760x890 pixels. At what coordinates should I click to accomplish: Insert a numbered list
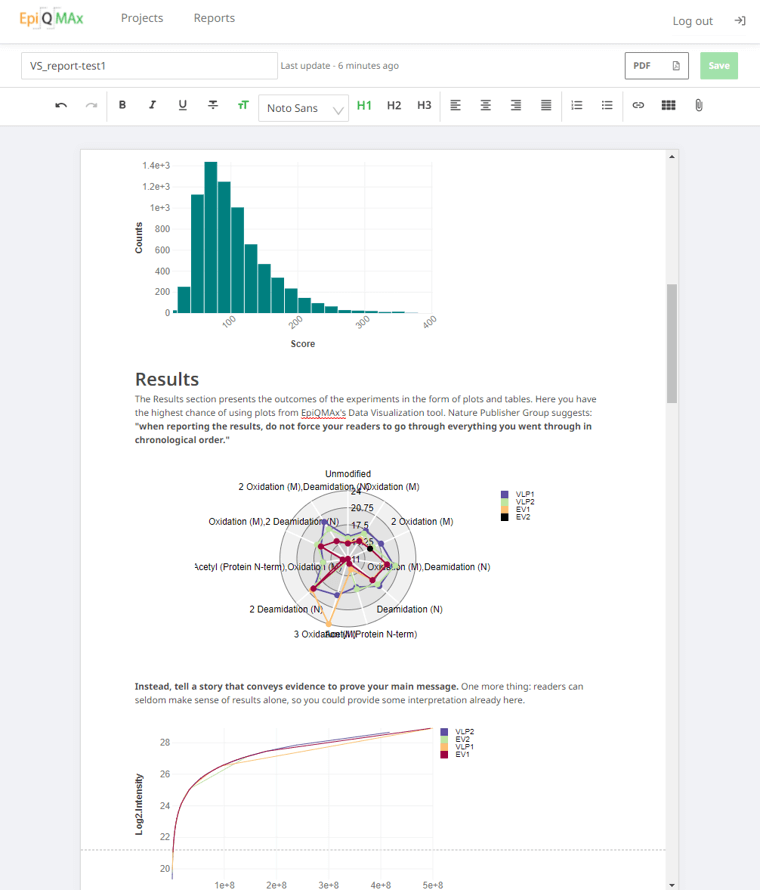tap(576, 105)
